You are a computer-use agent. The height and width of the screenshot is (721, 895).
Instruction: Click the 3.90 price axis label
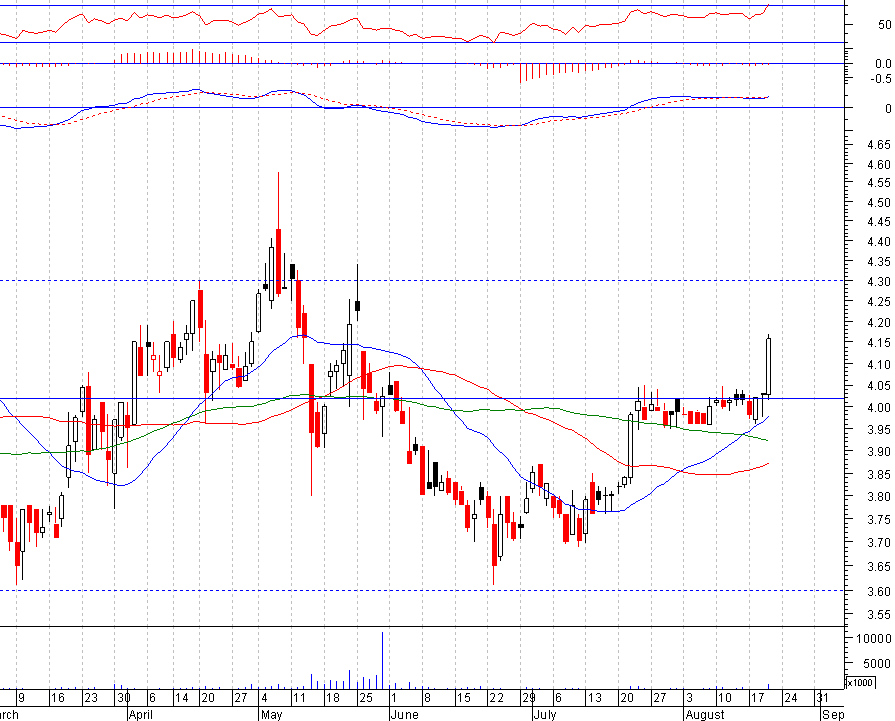coord(878,451)
